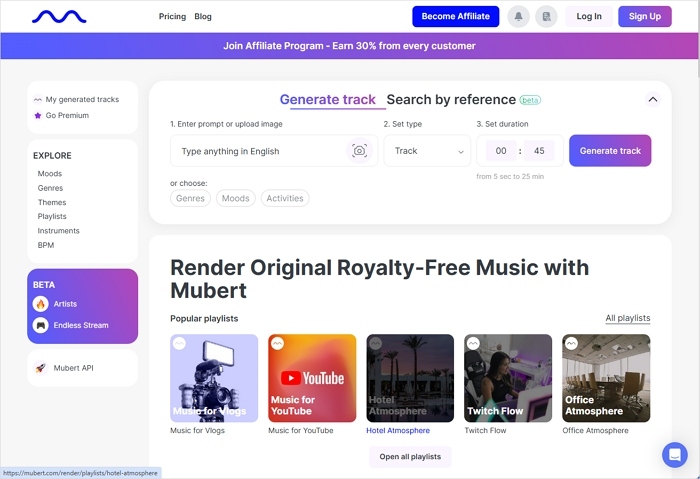
Task: Select the Moods chip
Action: (x=236, y=198)
